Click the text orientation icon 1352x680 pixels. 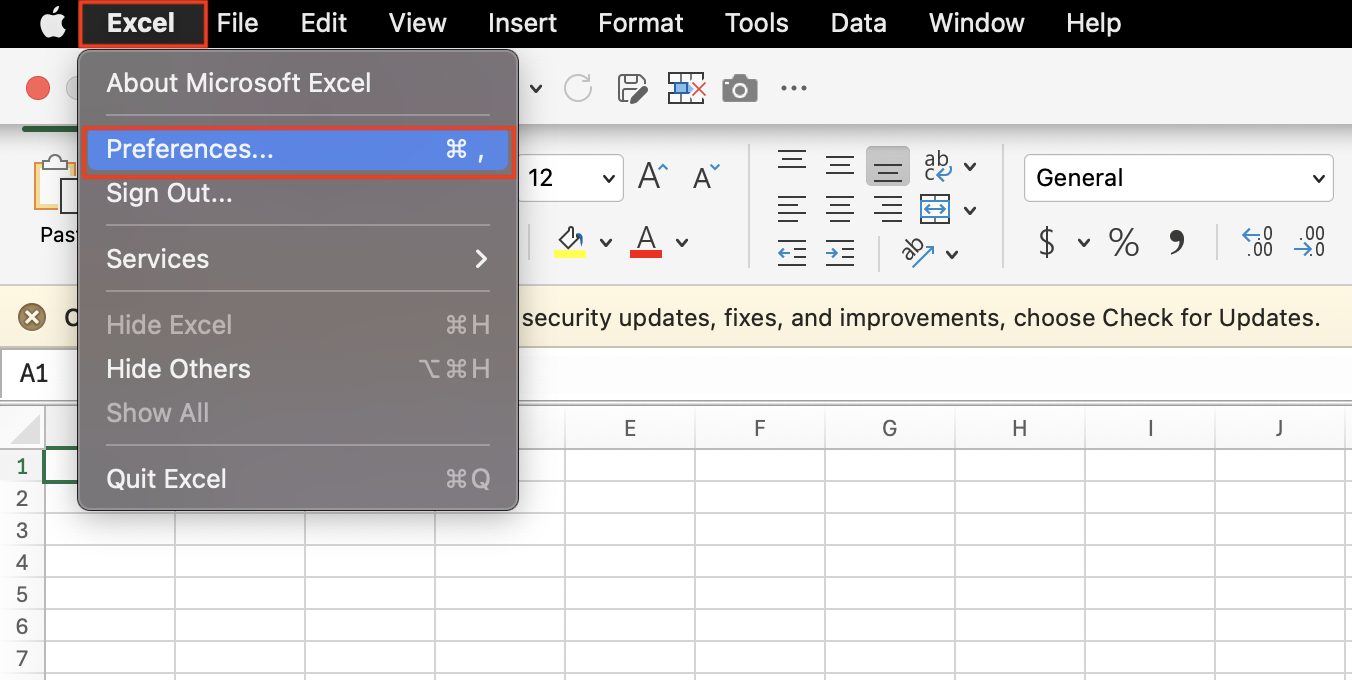[x=918, y=252]
